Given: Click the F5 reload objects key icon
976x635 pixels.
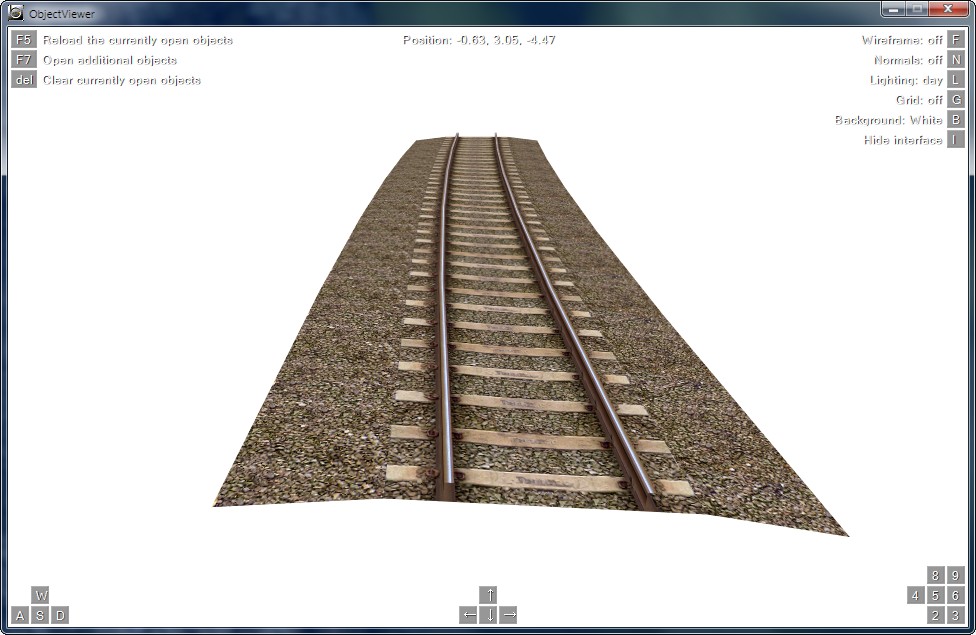Looking at the screenshot, I should coord(24,40).
